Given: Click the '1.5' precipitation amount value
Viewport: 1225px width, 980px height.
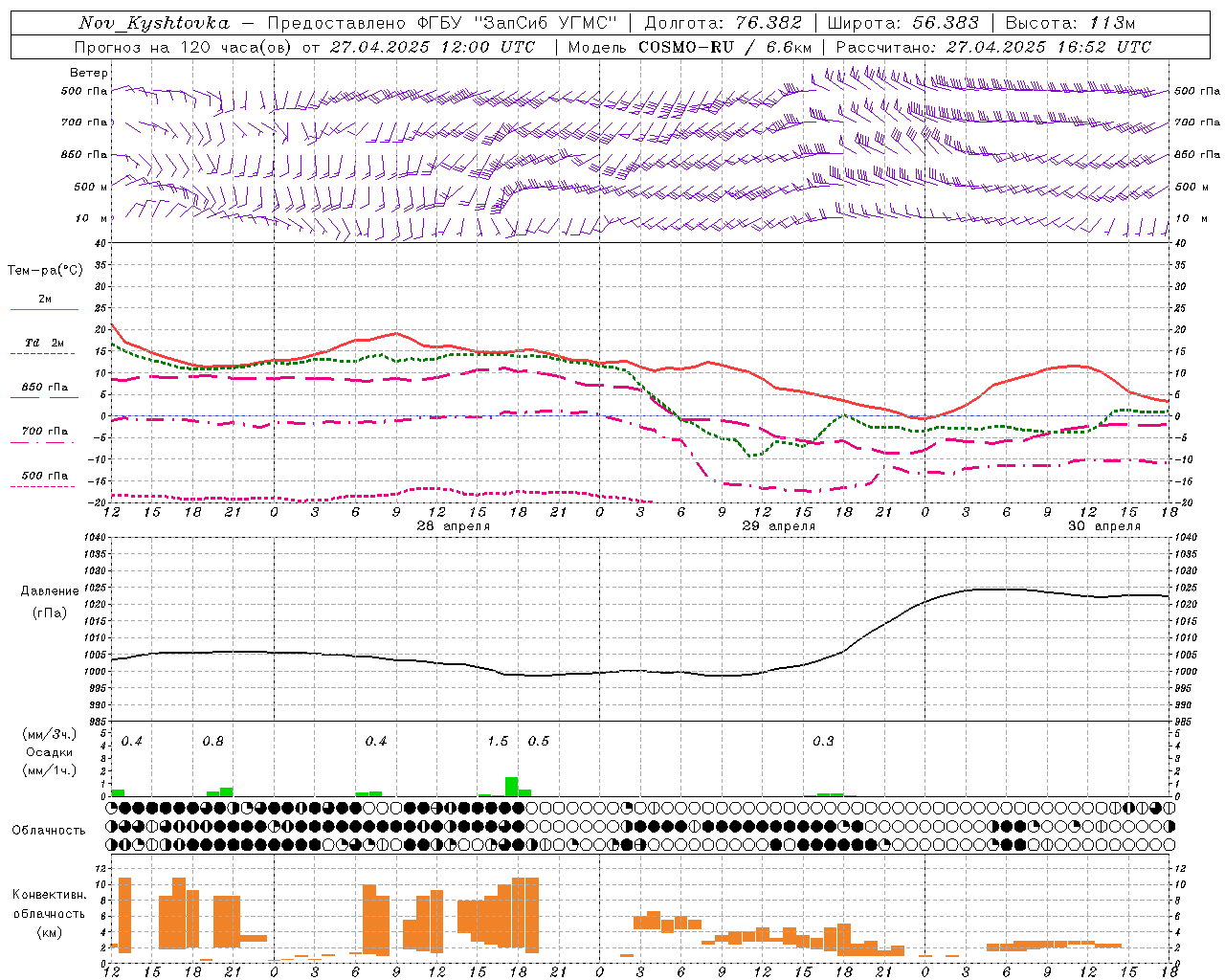Looking at the screenshot, I should (498, 742).
